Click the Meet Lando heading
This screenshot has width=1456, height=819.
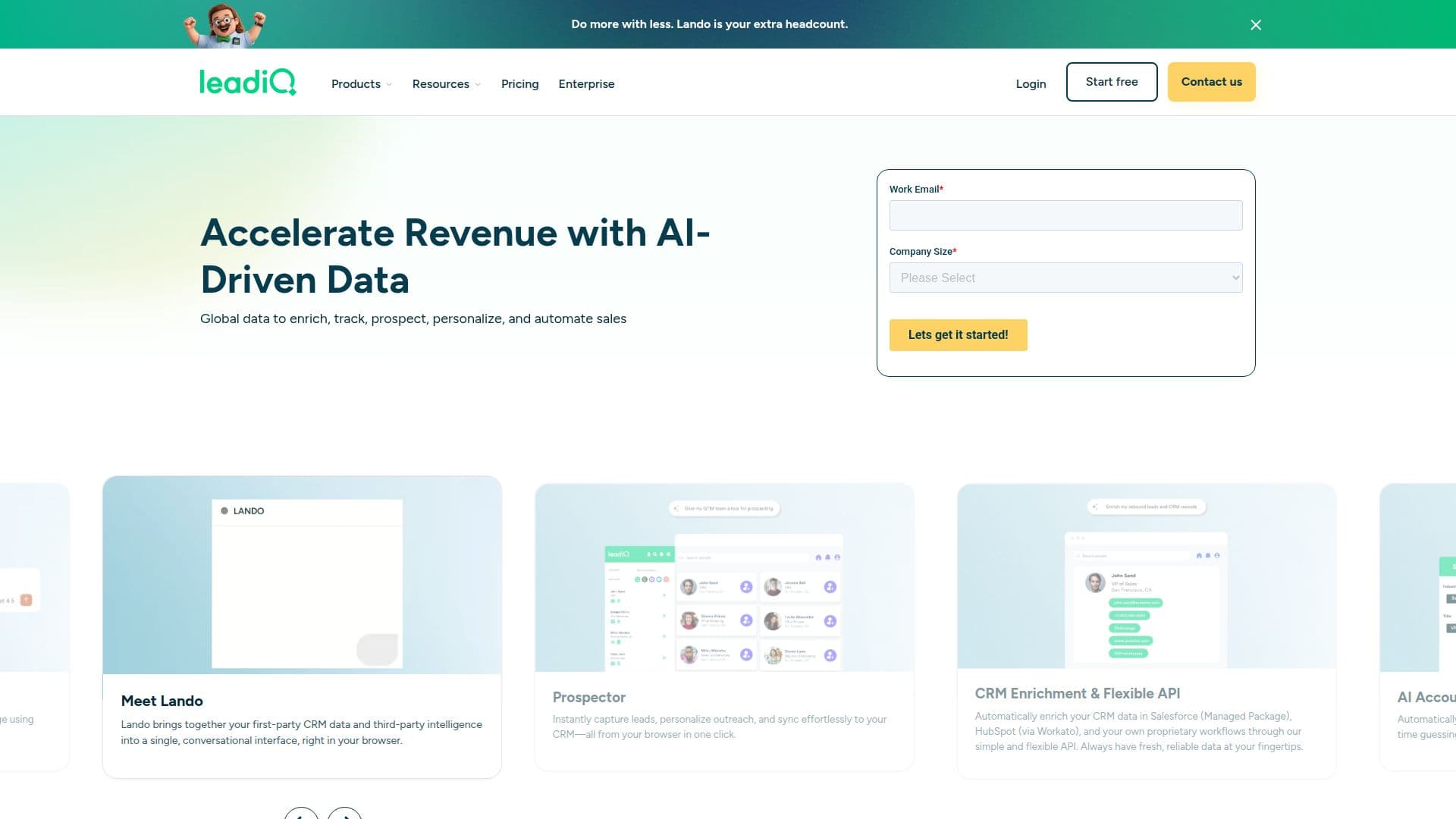[162, 701]
